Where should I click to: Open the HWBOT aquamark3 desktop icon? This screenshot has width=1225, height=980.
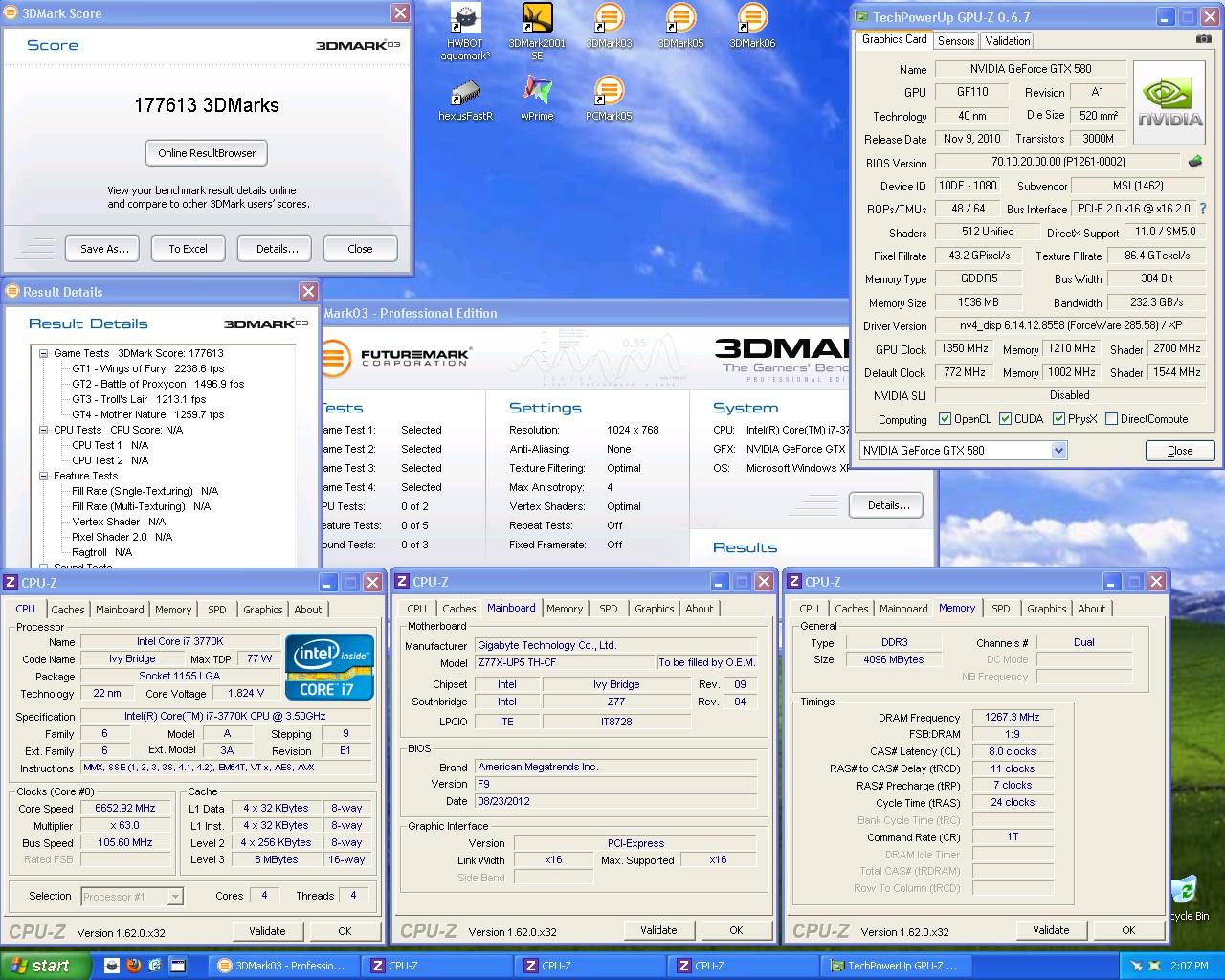click(x=465, y=19)
